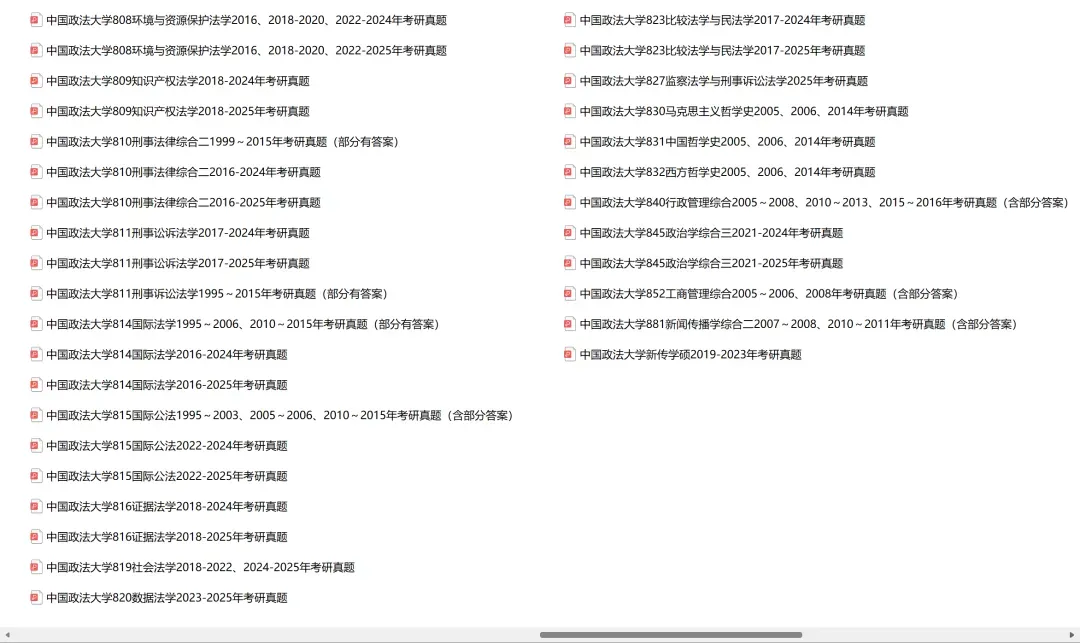1080x643 pixels.
Task: Click the PDF icon beside 新传学硕2019-2023年考研真题
Action: 570,353
